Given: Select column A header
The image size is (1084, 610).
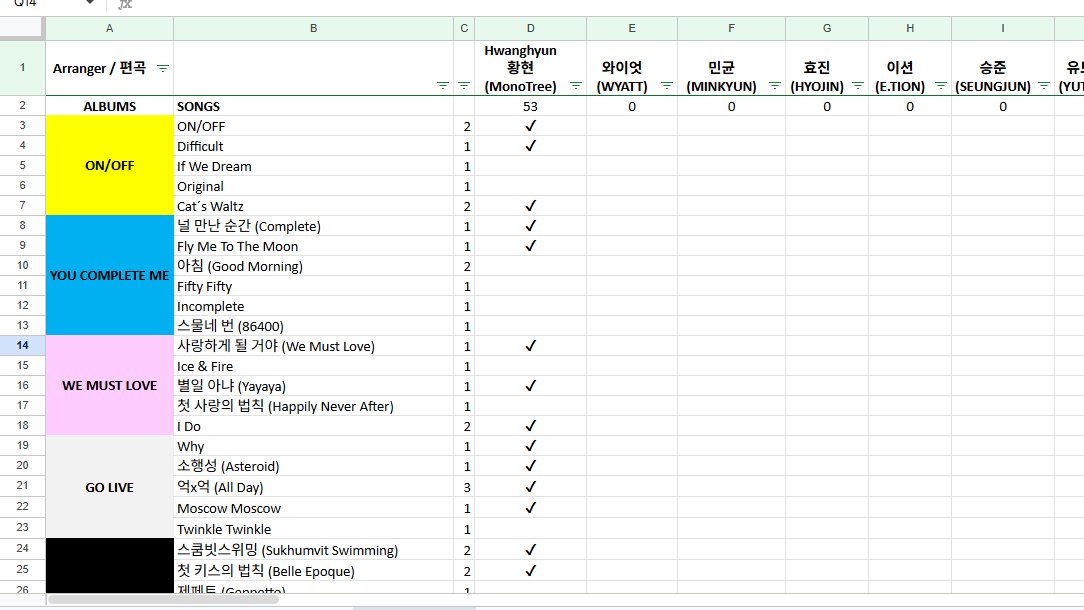Looking at the screenshot, I should 109,28.
